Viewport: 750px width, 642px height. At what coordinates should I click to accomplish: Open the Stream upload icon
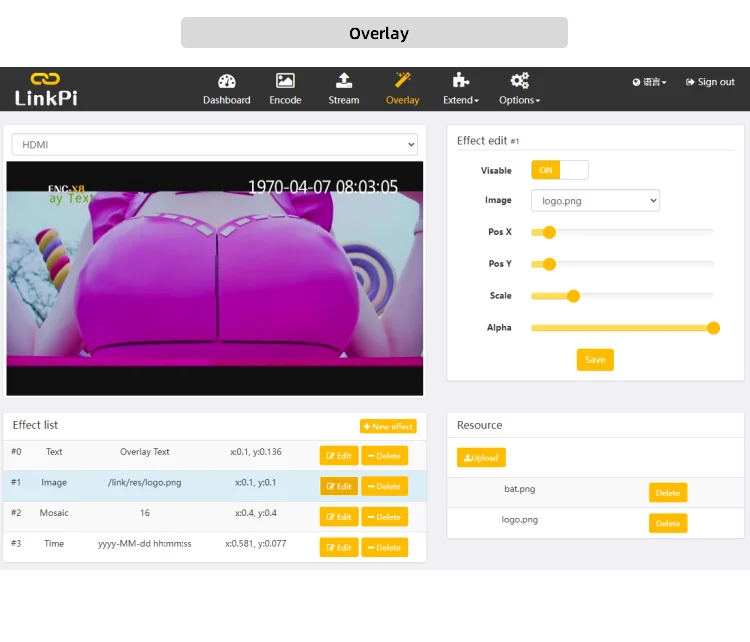pyautogui.click(x=344, y=81)
